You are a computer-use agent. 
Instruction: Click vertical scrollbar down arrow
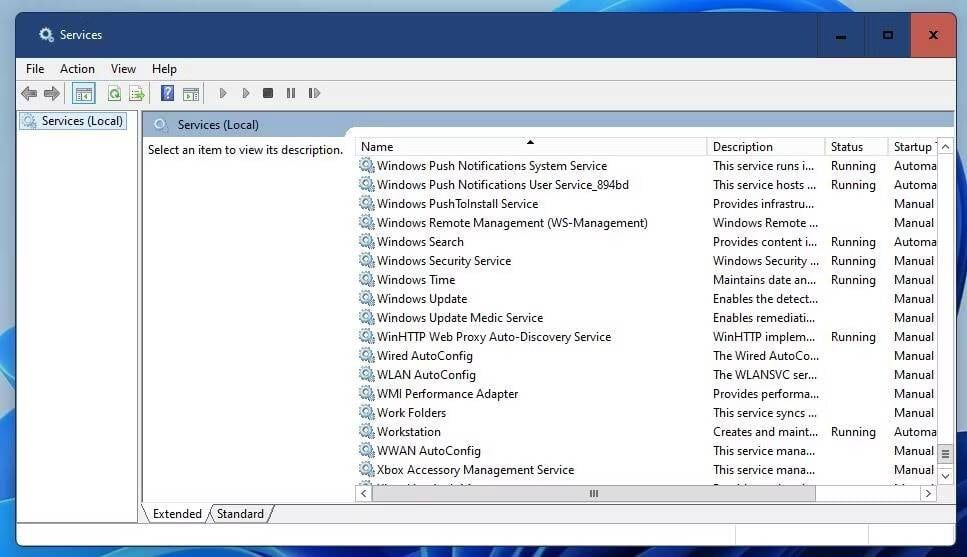(945, 476)
